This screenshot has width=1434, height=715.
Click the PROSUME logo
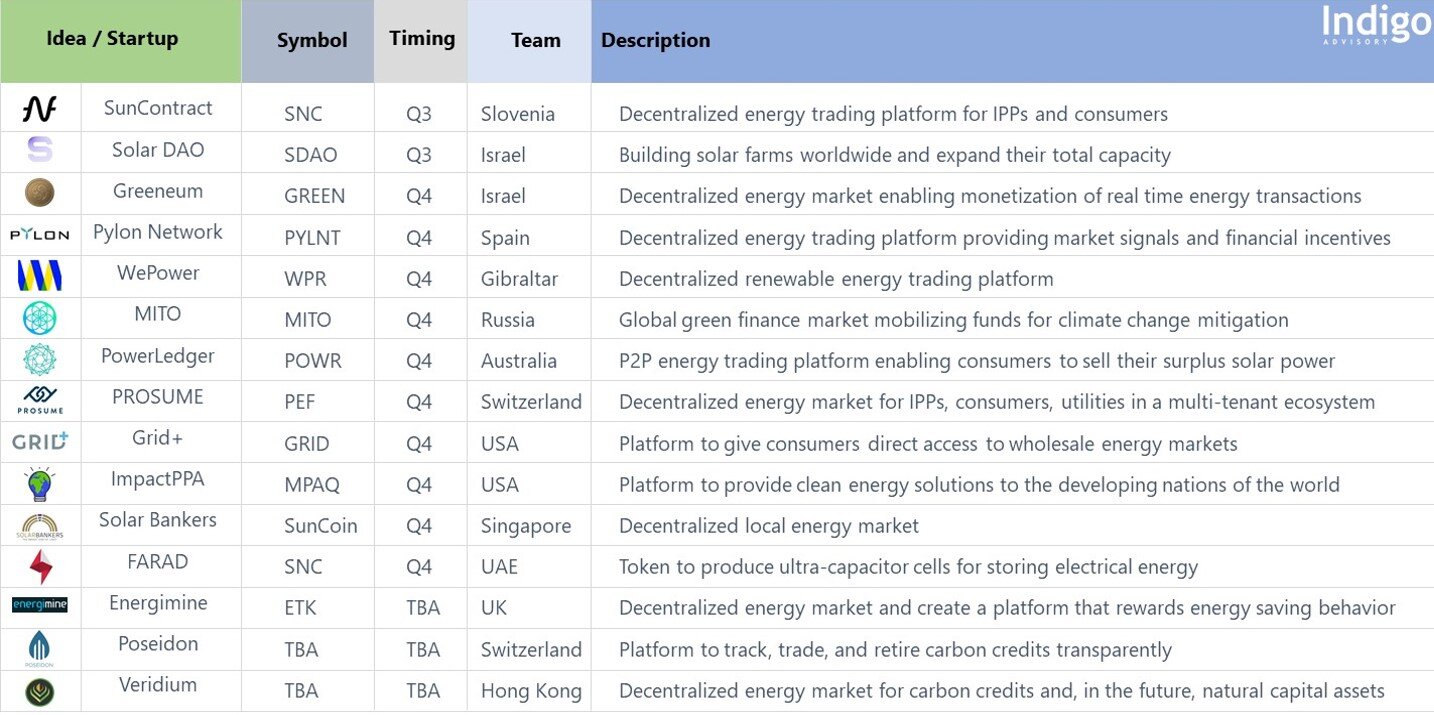tap(39, 400)
